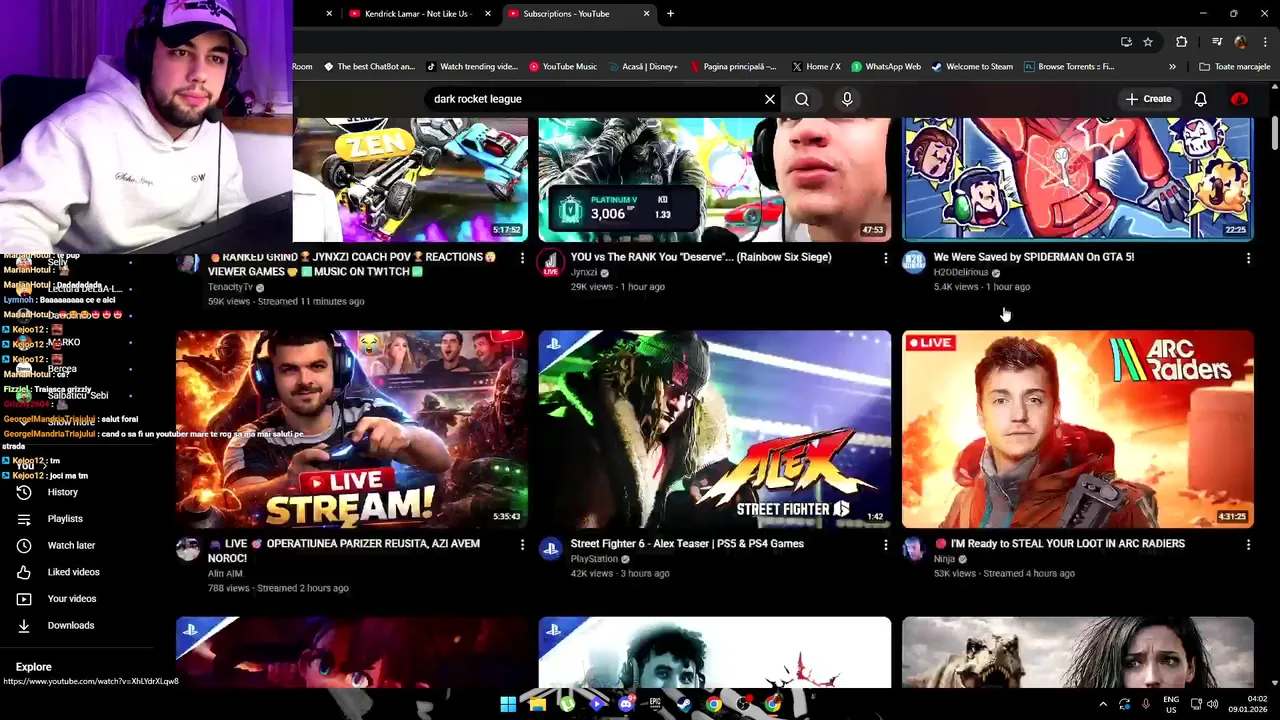This screenshot has height=720, width=1280.
Task: Expand the hidden bookmarks overflow chevron
Action: click(1172, 67)
